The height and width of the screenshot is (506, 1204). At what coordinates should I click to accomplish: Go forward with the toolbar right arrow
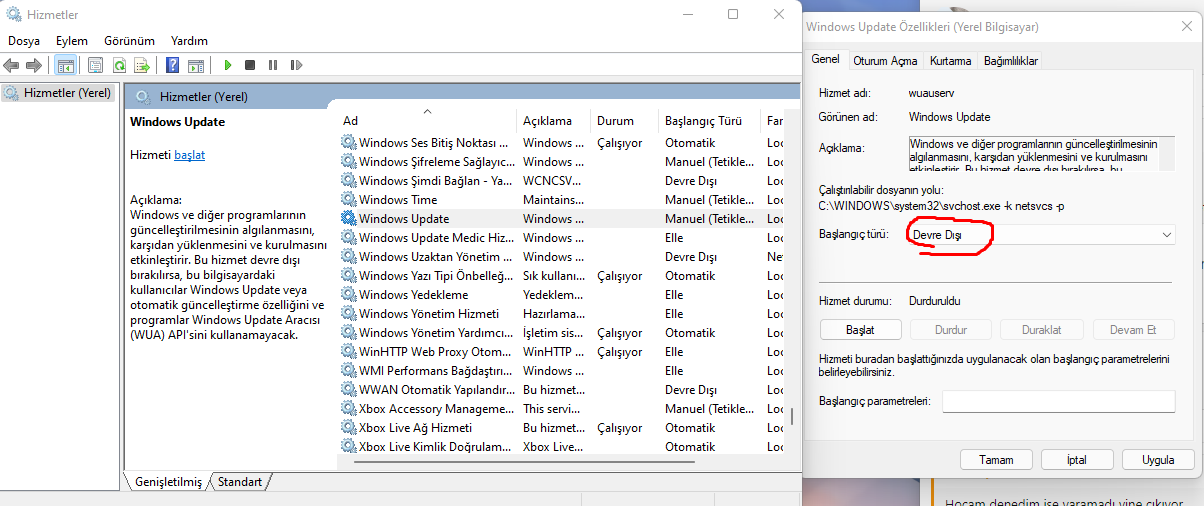[33, 65]
